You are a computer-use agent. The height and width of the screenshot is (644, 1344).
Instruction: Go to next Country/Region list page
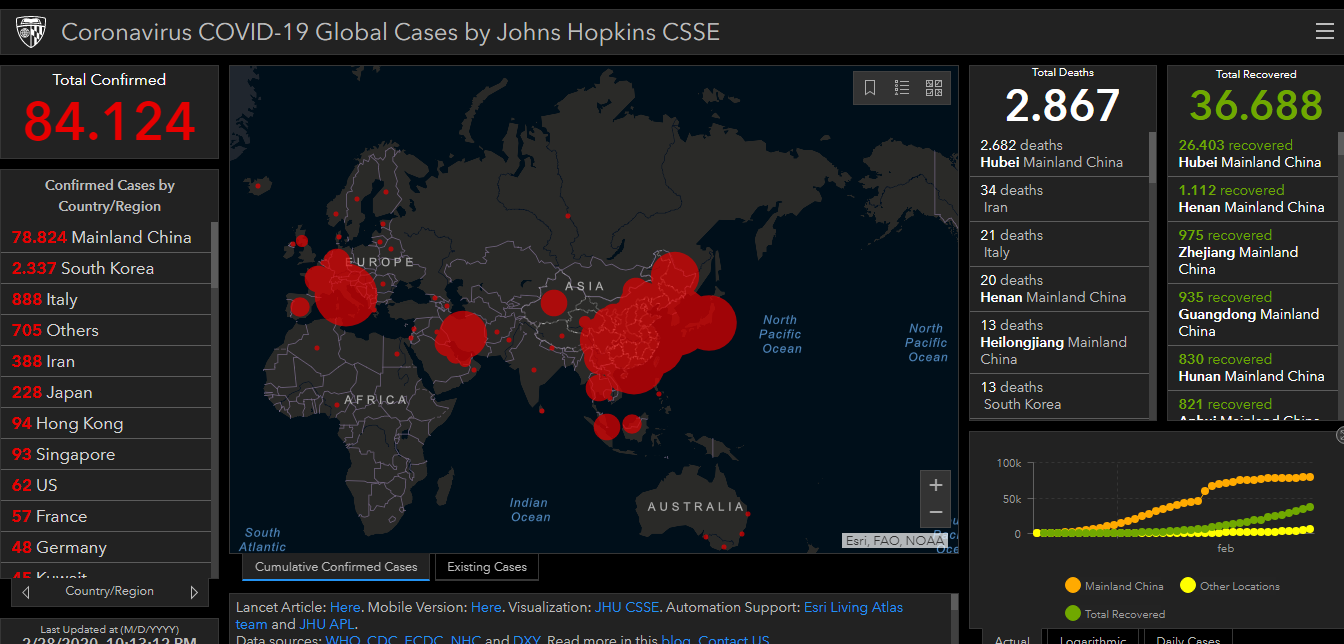(194, 592)
